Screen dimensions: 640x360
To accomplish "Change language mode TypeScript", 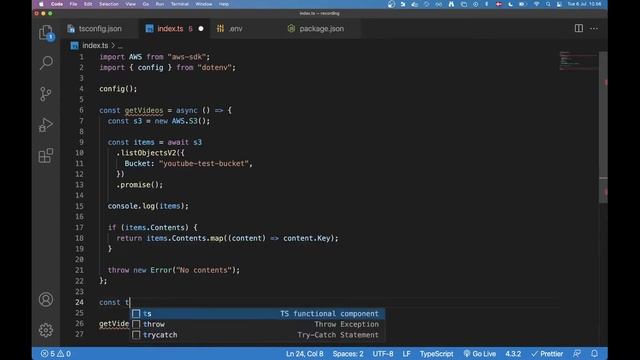I will (436, 353).
